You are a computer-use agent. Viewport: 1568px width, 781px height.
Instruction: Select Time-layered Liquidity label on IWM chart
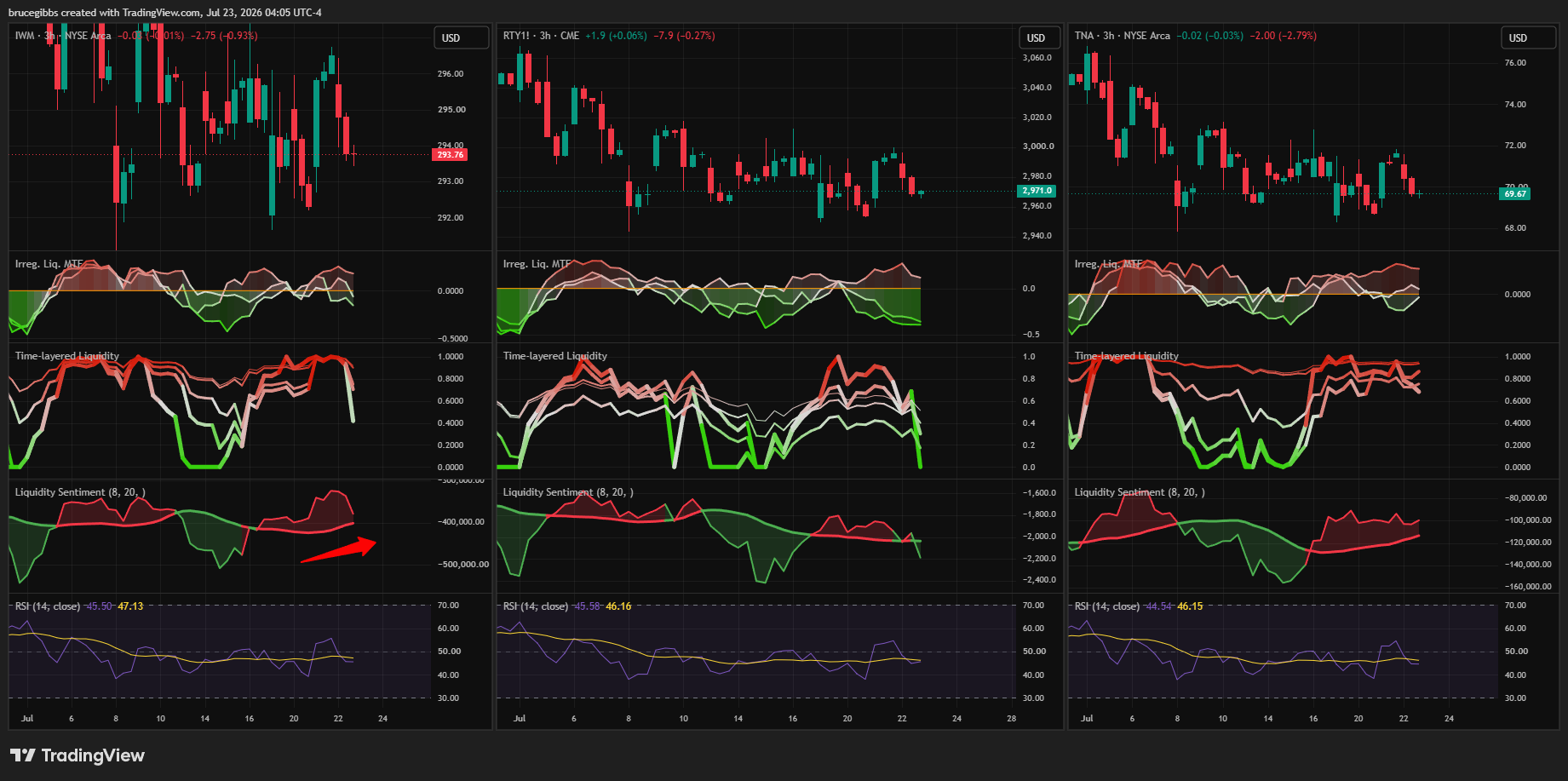point(66,356)
